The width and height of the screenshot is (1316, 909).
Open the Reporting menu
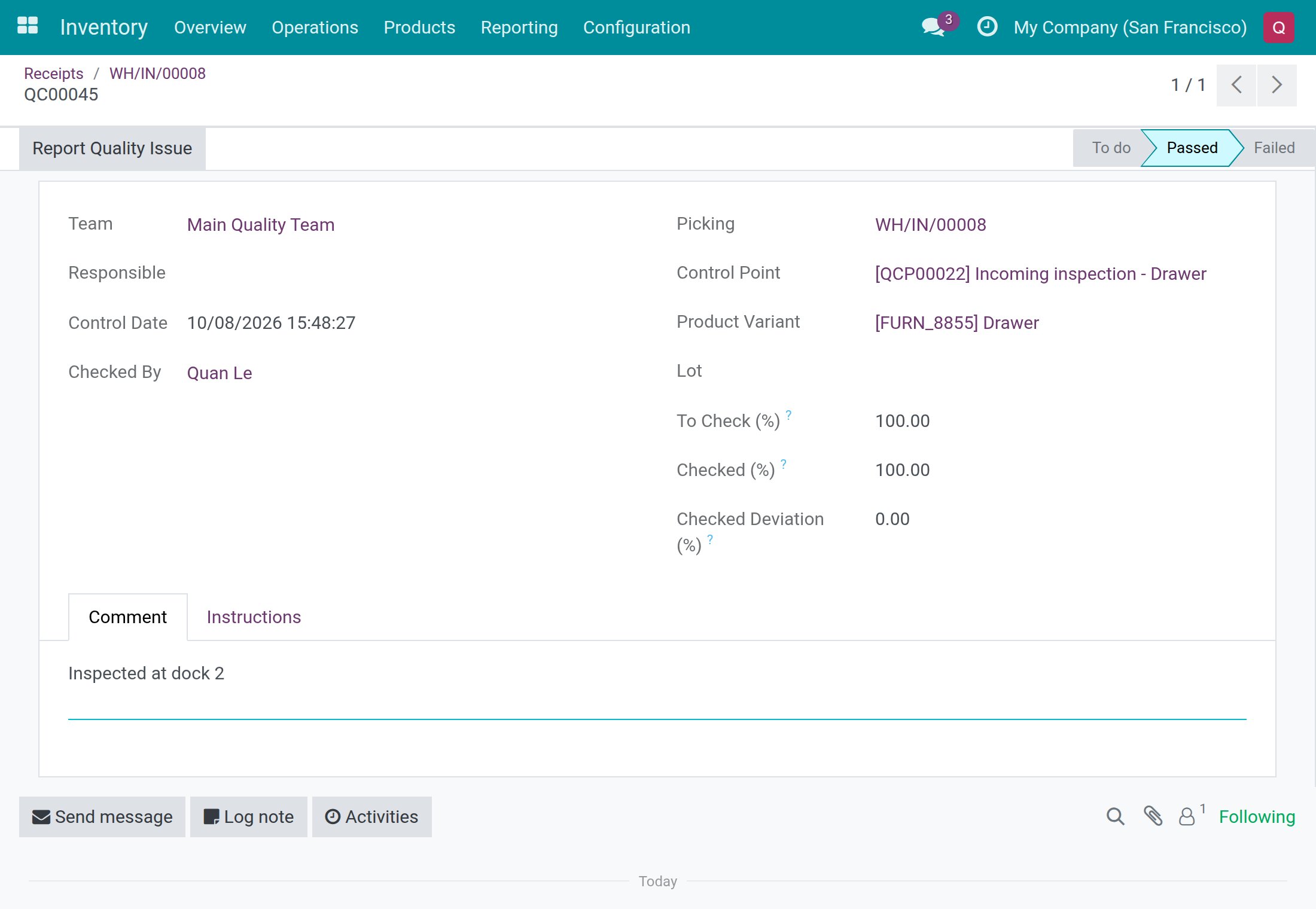tap(519, 28)
